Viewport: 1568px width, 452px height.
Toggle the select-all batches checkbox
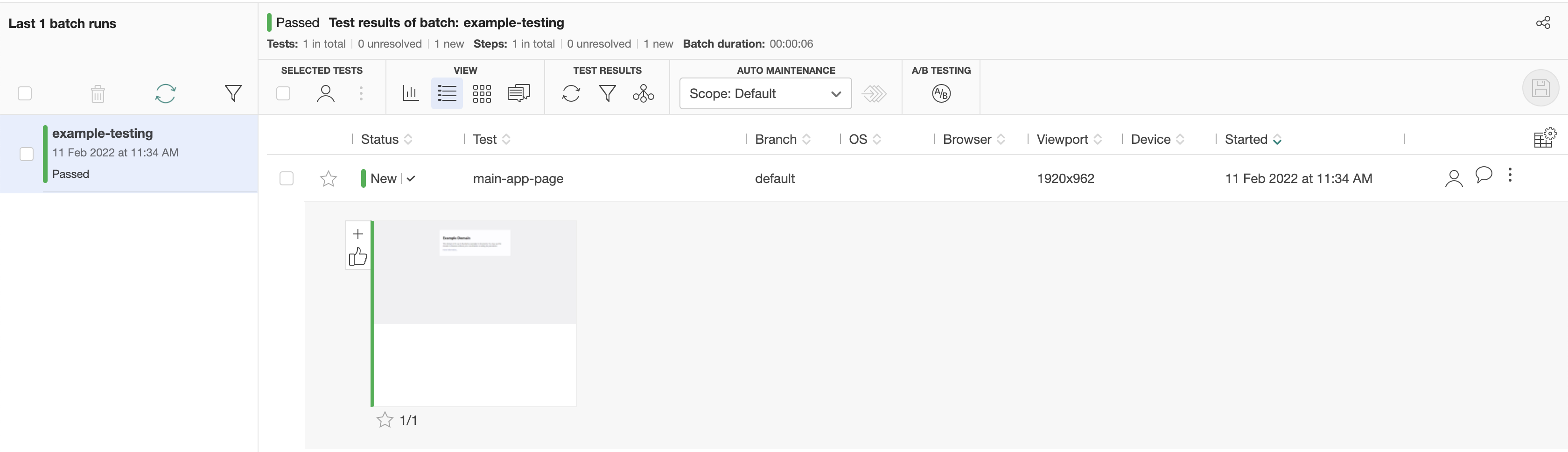click(25, 93)
